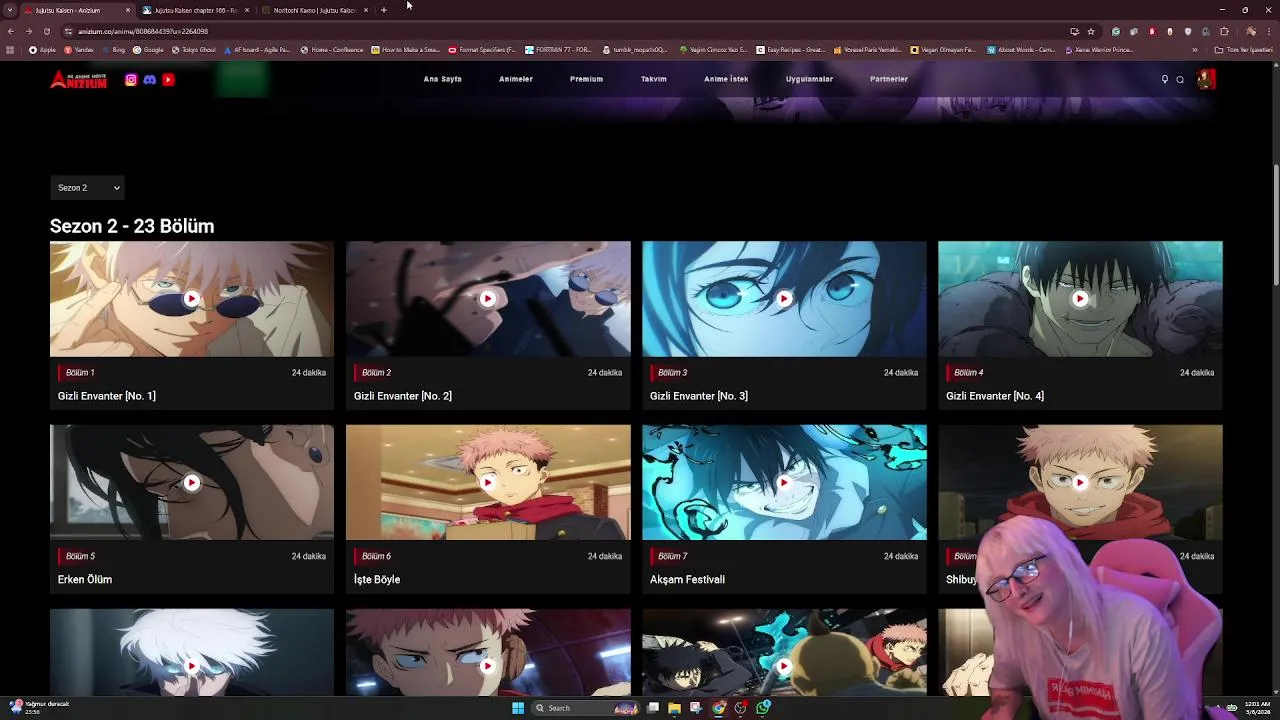This screenshot has width=1280, height=720.
Task: Open Anizium's YouTube channel icon
Action: (168, 79)
